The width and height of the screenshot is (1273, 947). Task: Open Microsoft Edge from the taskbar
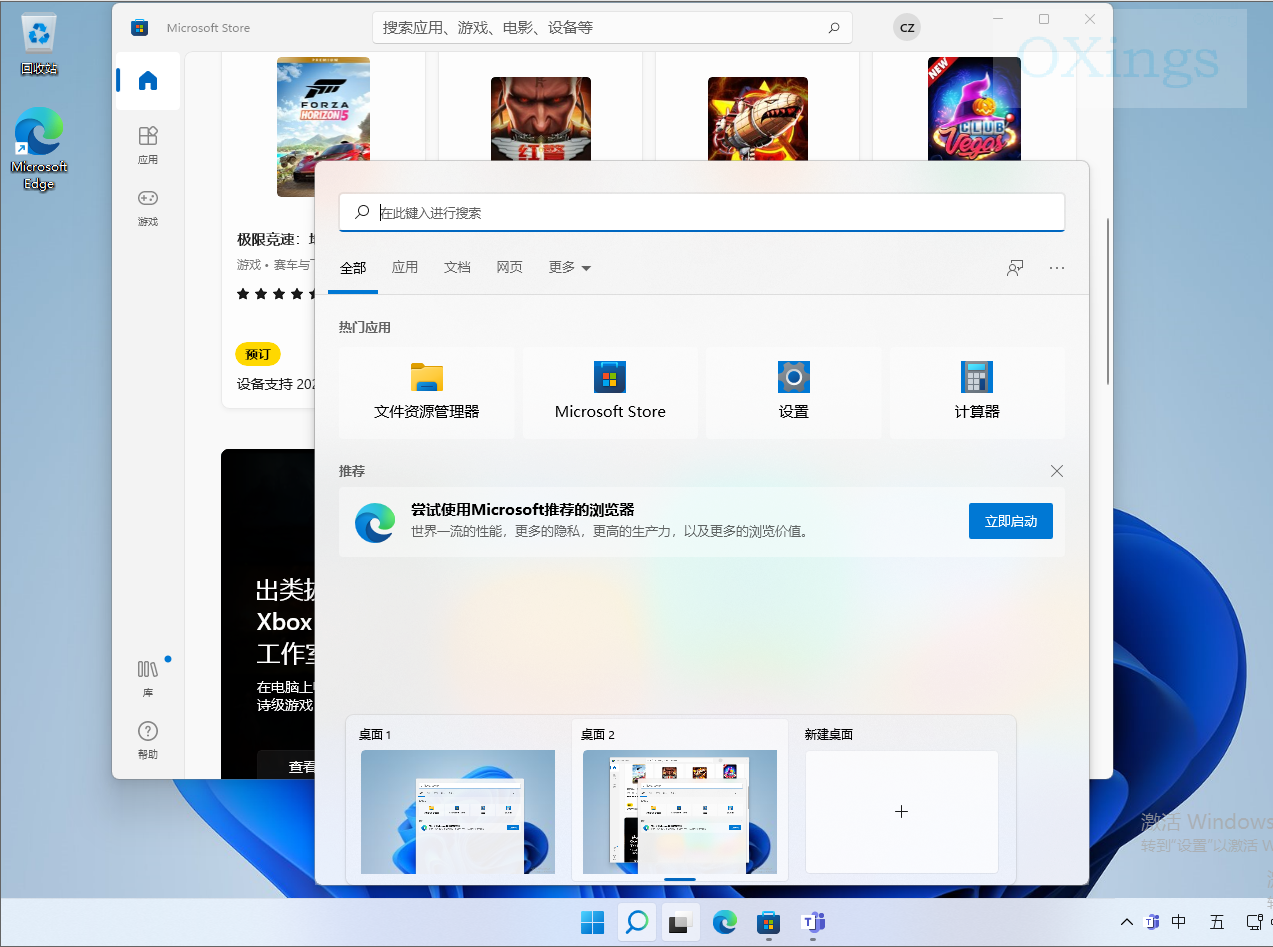pos(724,922)
